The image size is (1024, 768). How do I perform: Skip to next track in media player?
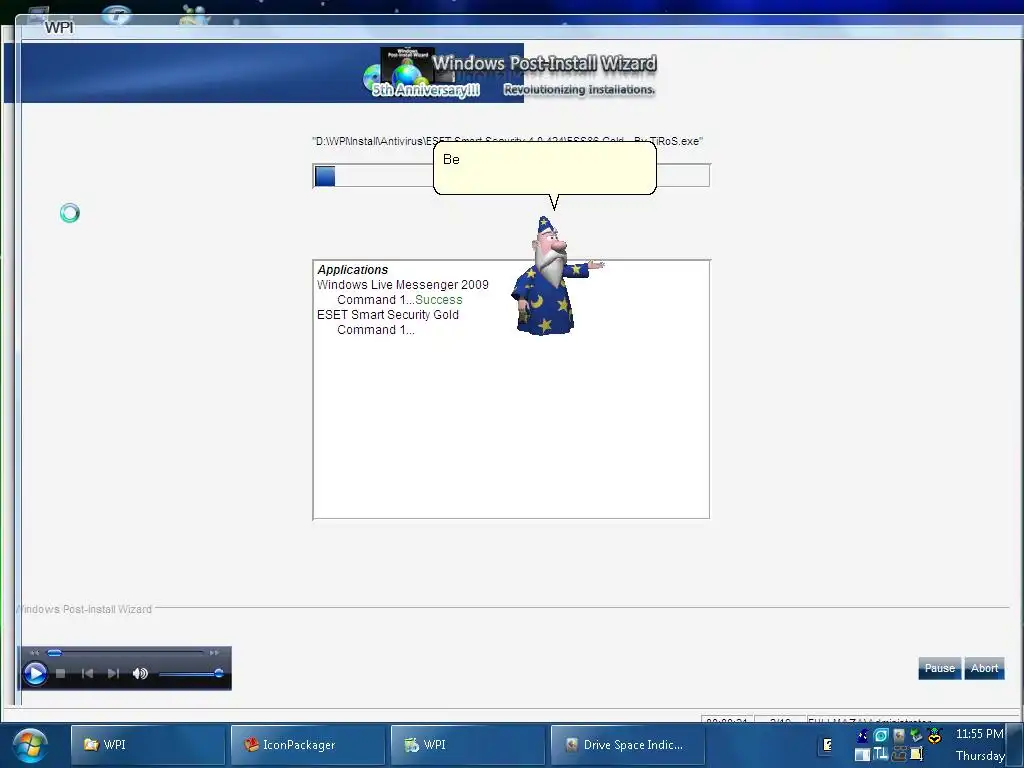(113, 673)
